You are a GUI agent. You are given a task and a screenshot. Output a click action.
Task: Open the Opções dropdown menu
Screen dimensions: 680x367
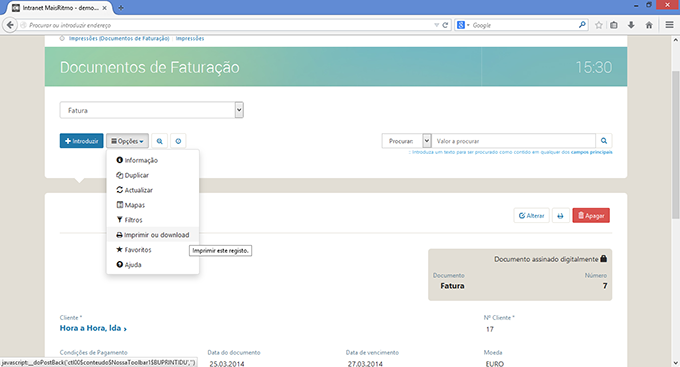click(x=127, y=141)
